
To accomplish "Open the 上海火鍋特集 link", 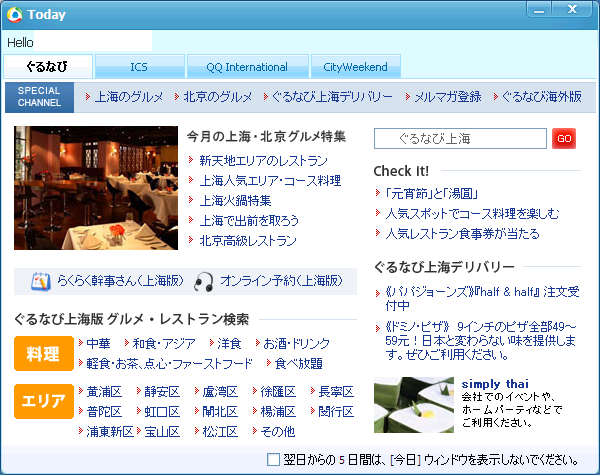I will point(235,201).
